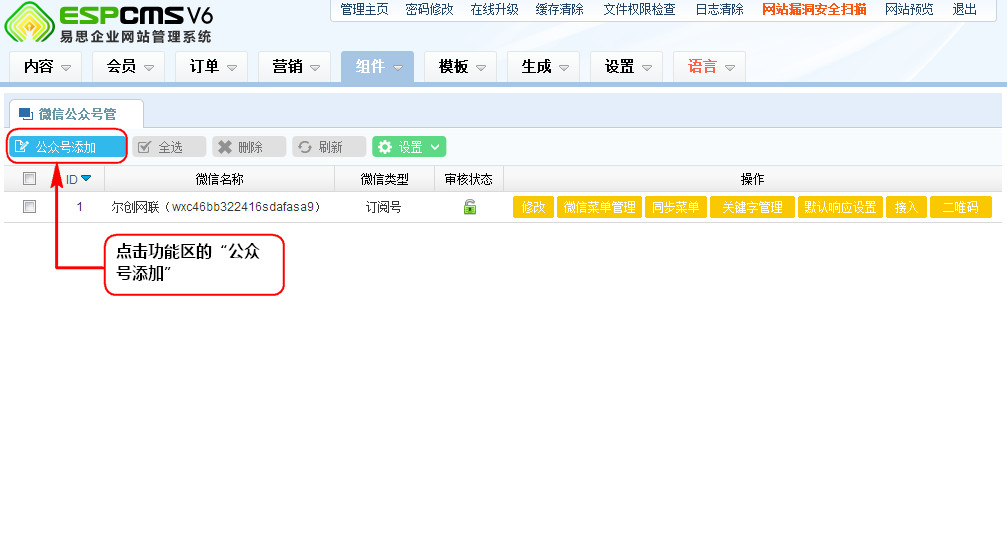Open the 模板 main menu
This screenshot has width=1007, height=556.
pos(460,67)
